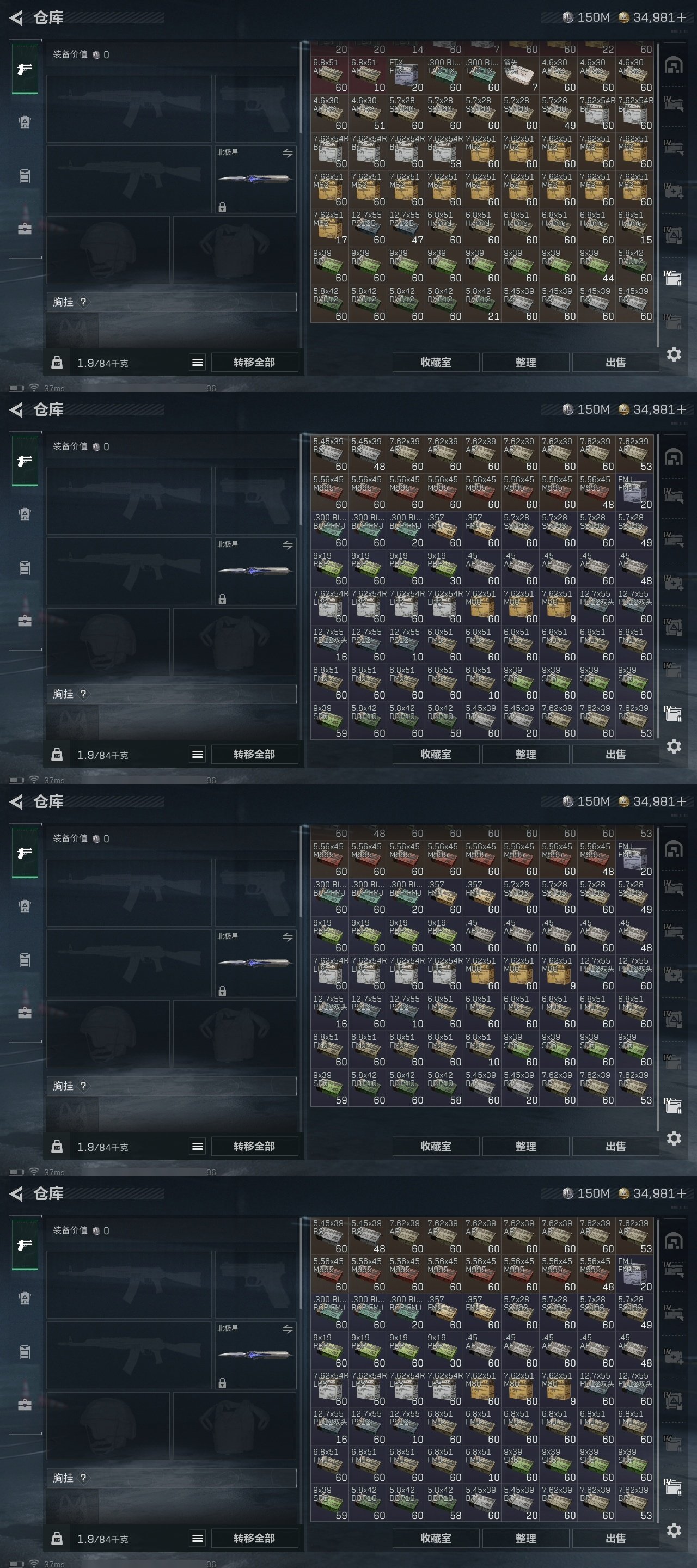This screenshot has height=1568, width=697.
Task: Click the topmost 收藏室 button
Action: coord(436,362)
